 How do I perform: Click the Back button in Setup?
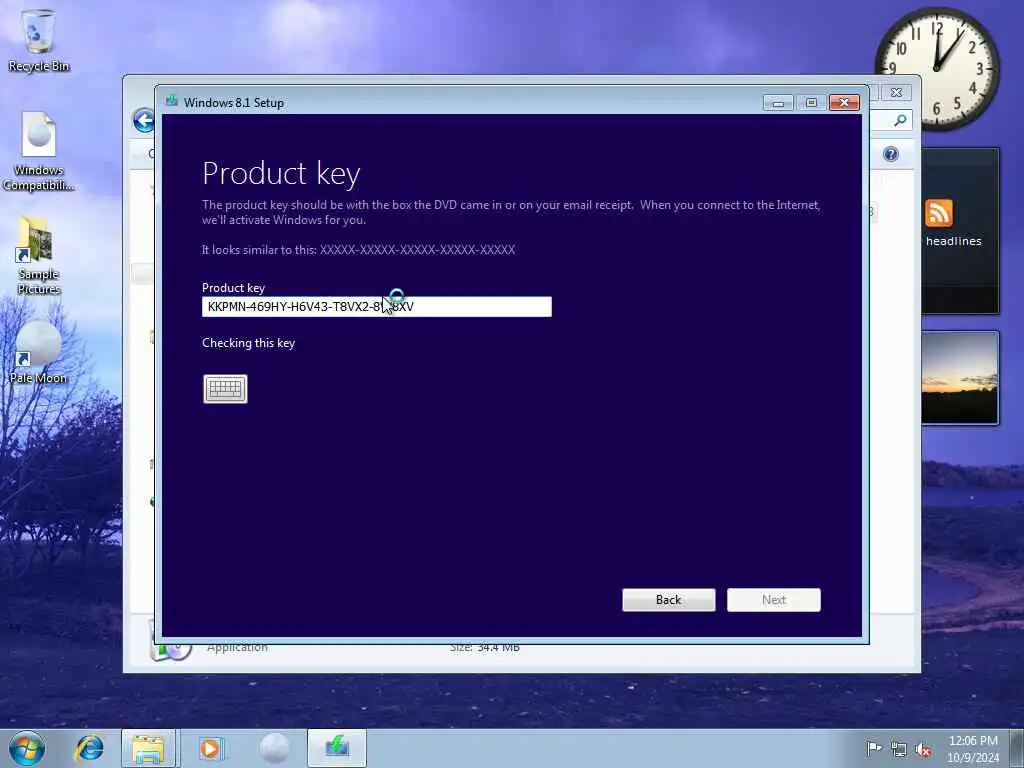669,600
